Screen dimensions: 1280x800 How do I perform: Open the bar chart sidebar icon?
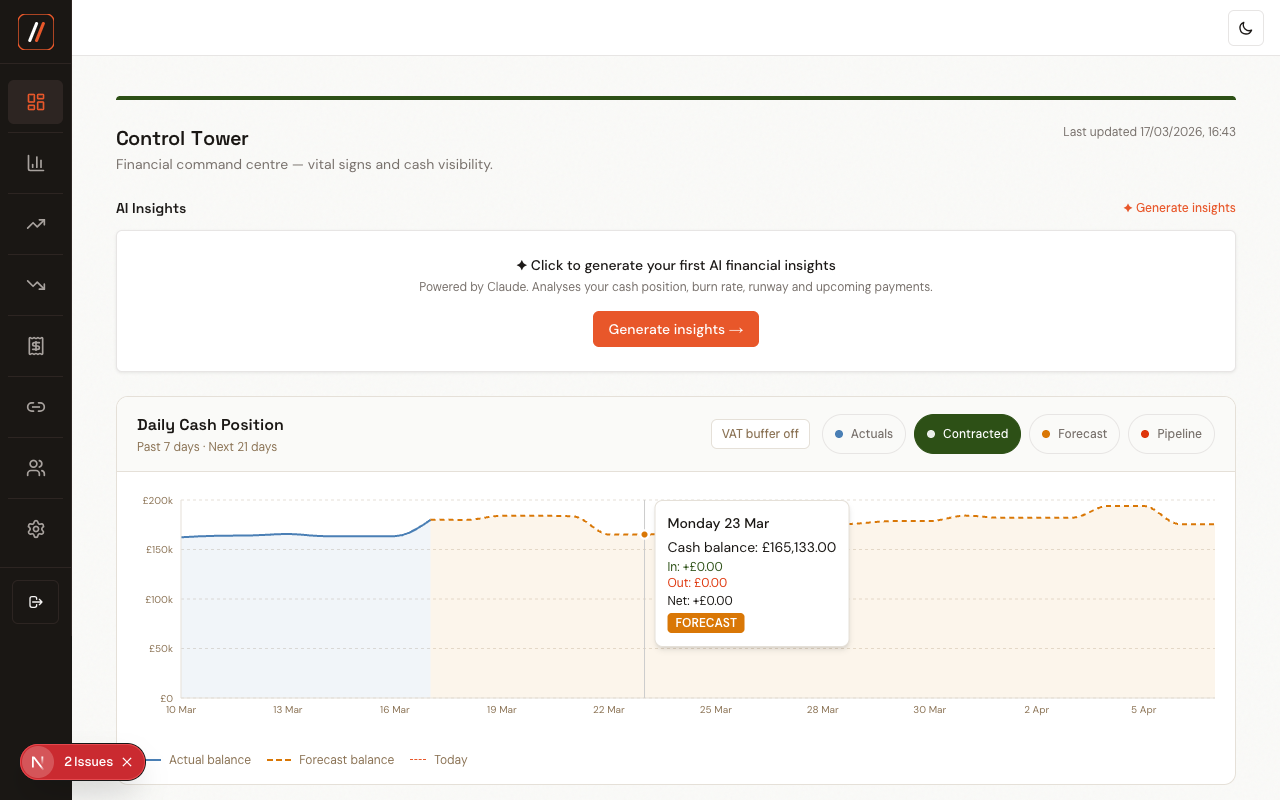pyautogui.click(x=36, y=163)
